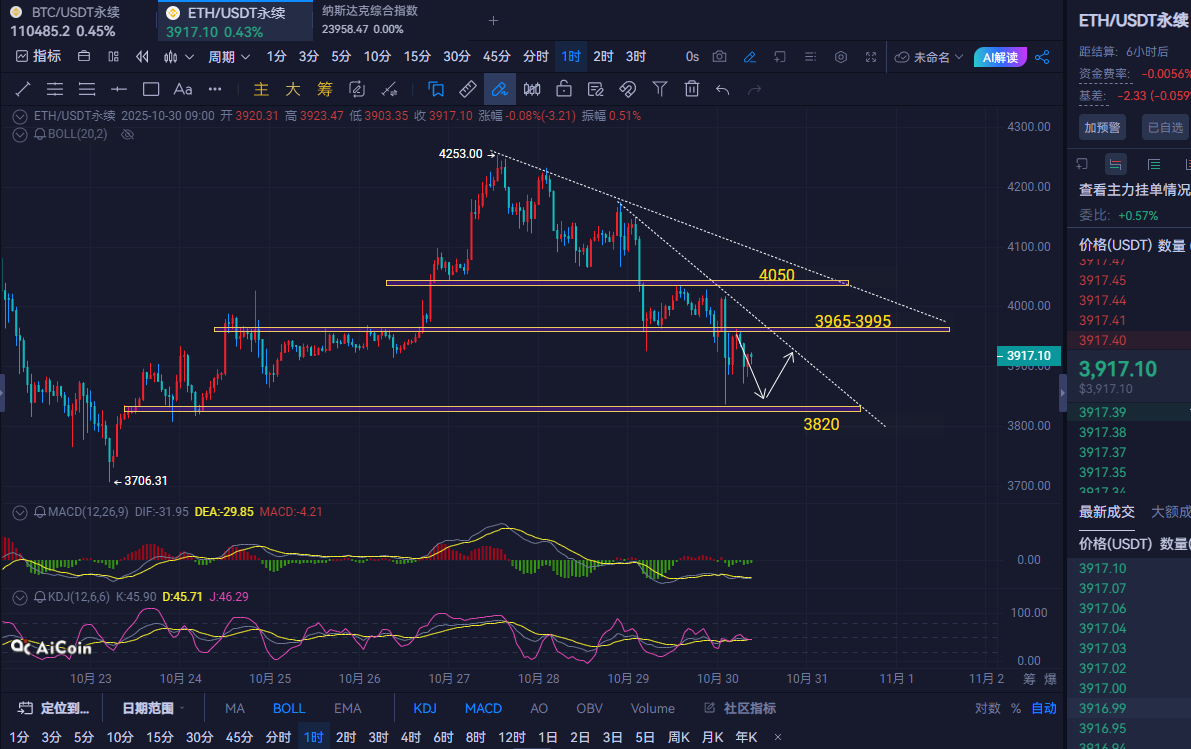Delete drawings with the trash icon
This screenshot has height=749, width=1191.
click(x=691, y=89)
